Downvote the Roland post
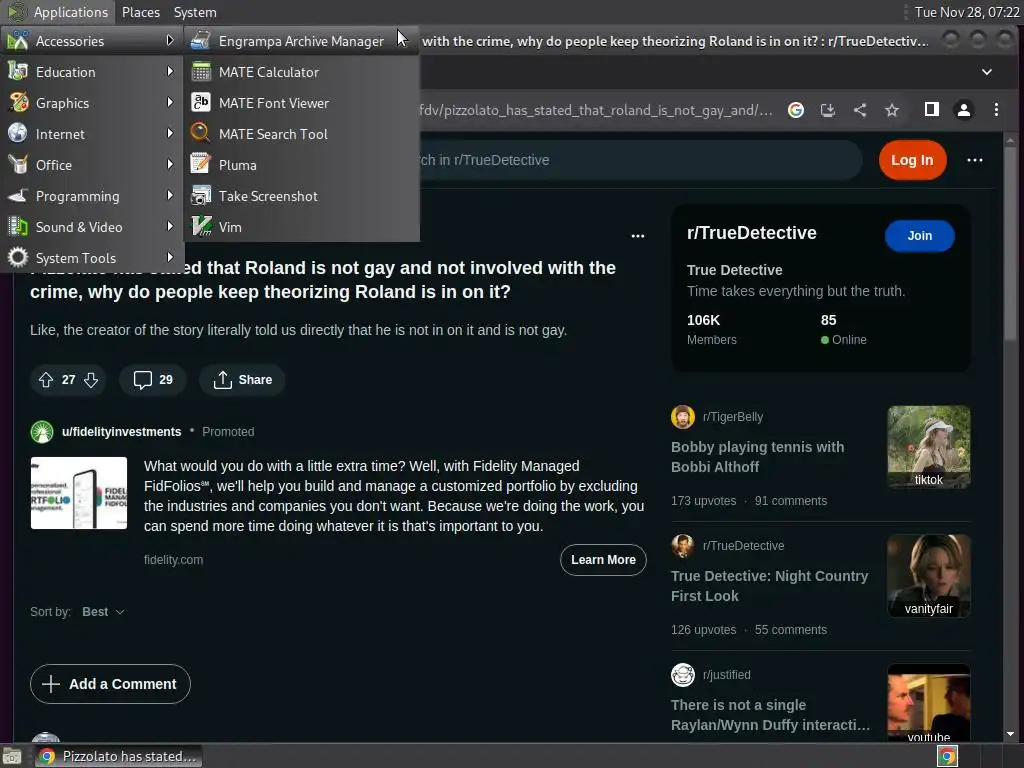Image resolution: width=1024 pixels, height=768 pixels. coord(91,379)
